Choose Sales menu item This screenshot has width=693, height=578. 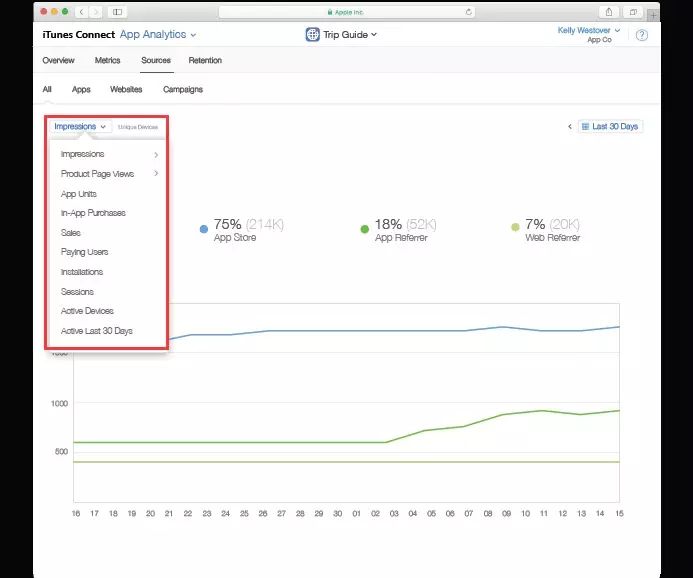[x=71, y=232]
